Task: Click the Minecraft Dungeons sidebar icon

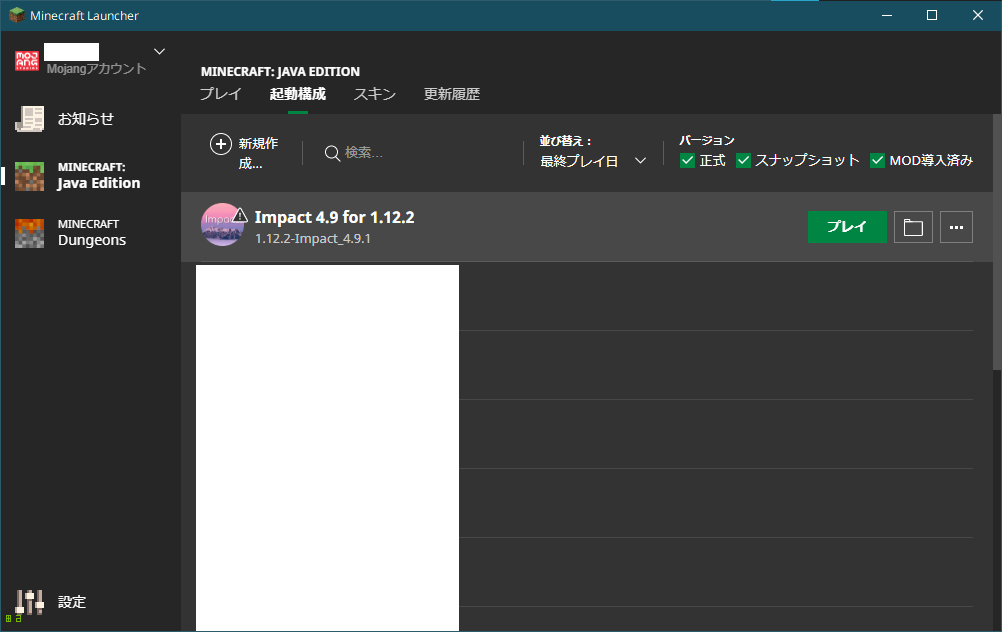Action: [29, 233]
